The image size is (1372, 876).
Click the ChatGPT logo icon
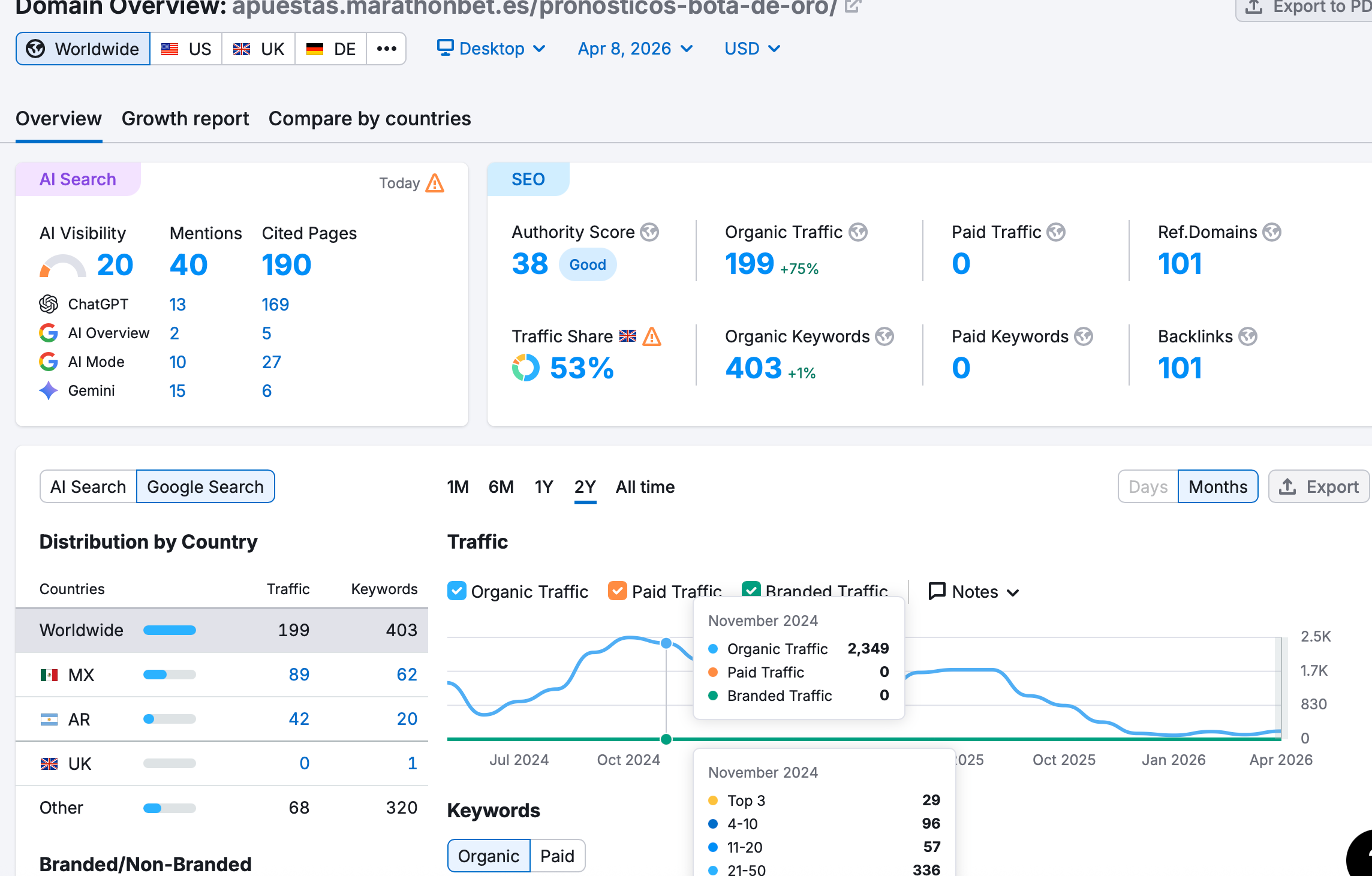[49, 304]
